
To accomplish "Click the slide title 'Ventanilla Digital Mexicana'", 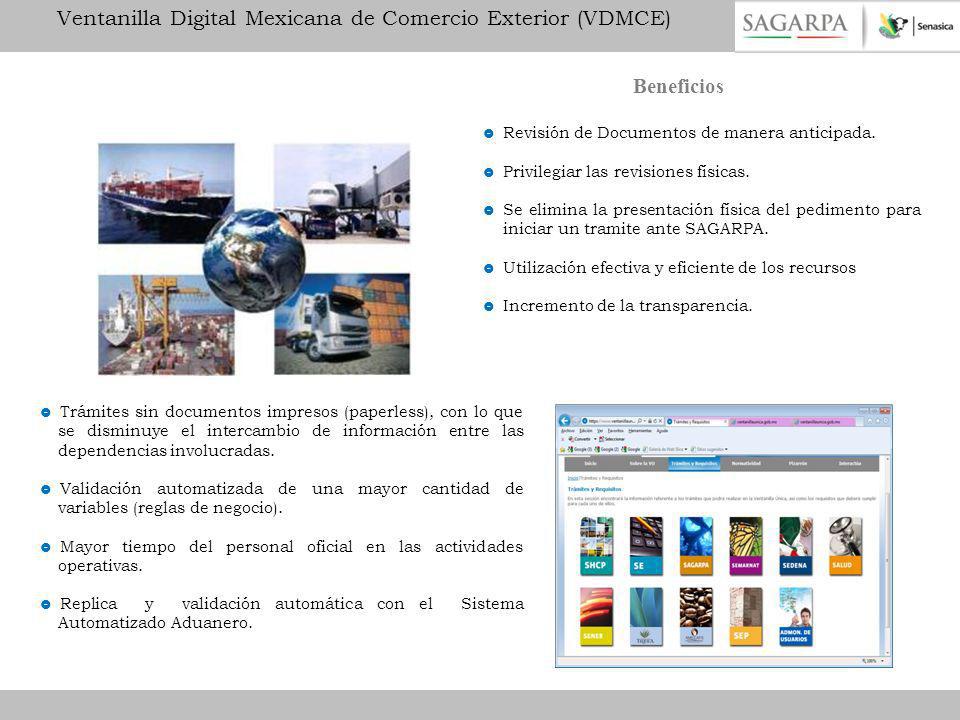I will pyautogui.click(x=363, y=19).
